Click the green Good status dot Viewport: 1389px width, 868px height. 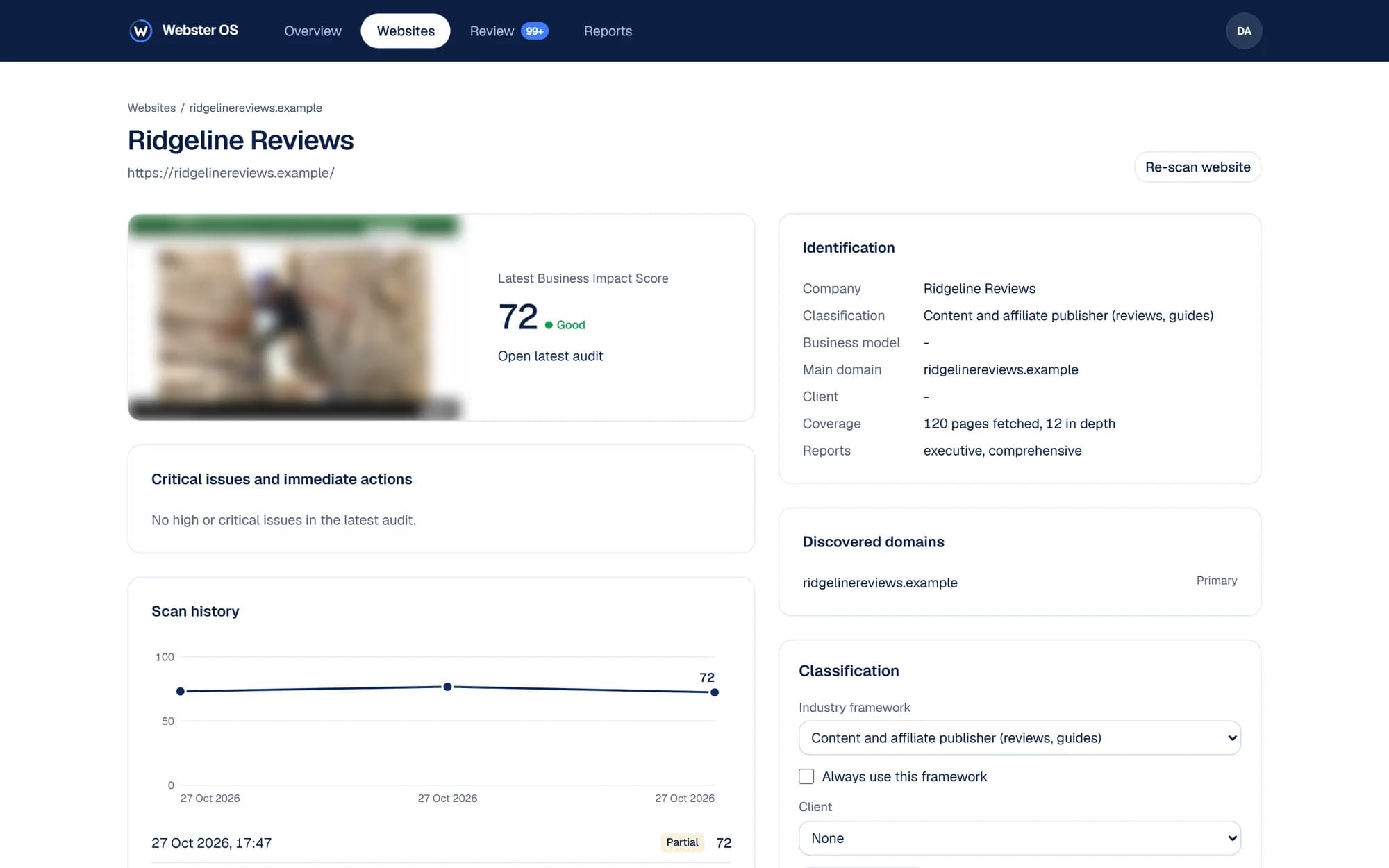[x=549, y=325]
